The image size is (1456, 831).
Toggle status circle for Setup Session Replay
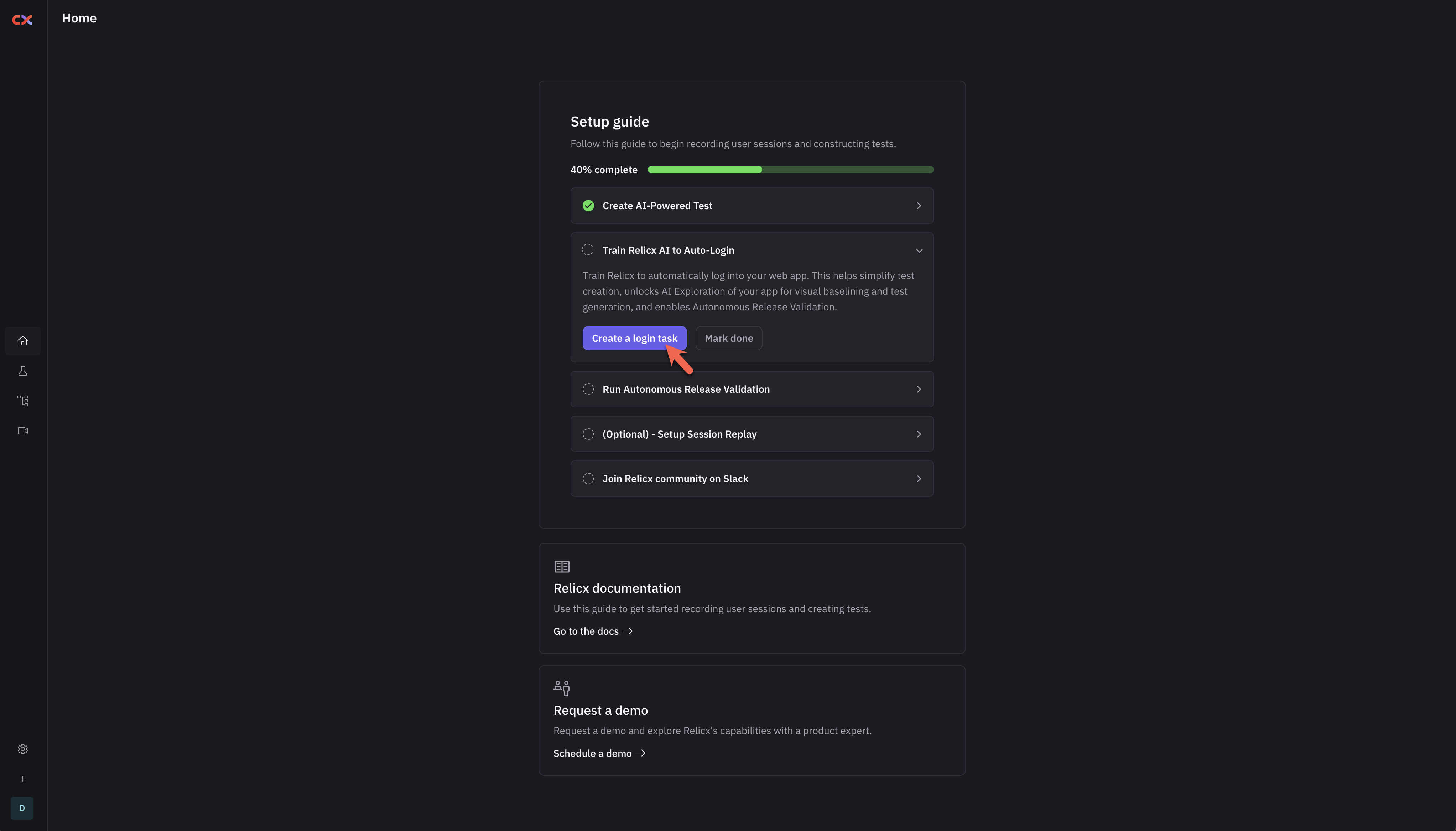(x=588, y=434)
